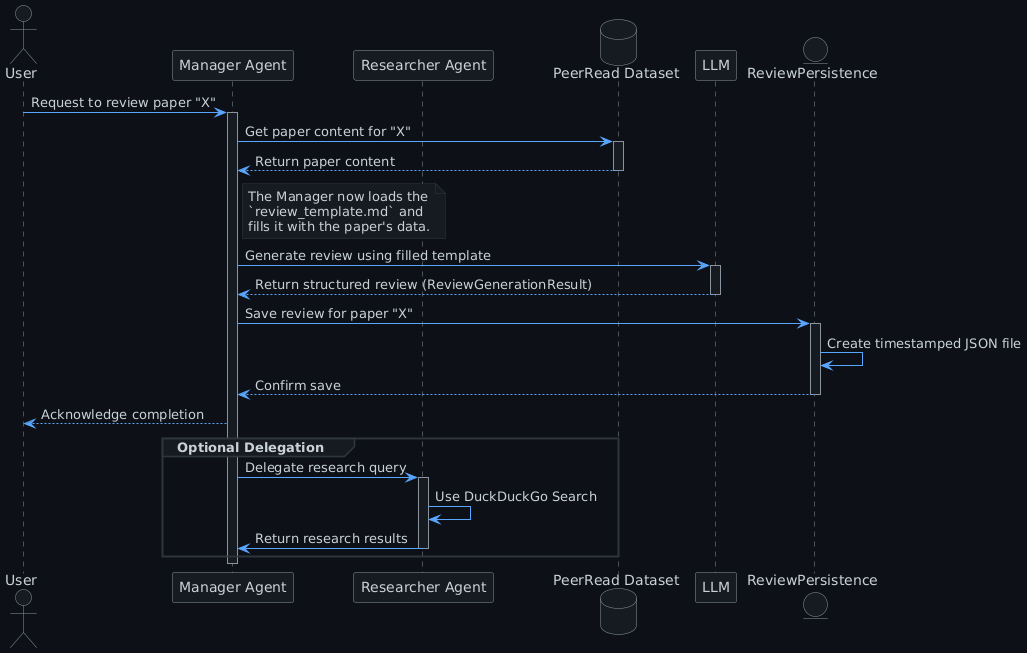This screenshot has height=653, width=1027.
Task: Click the ReviewPersistence entity circle at bottom
Action: coord(815,605)
